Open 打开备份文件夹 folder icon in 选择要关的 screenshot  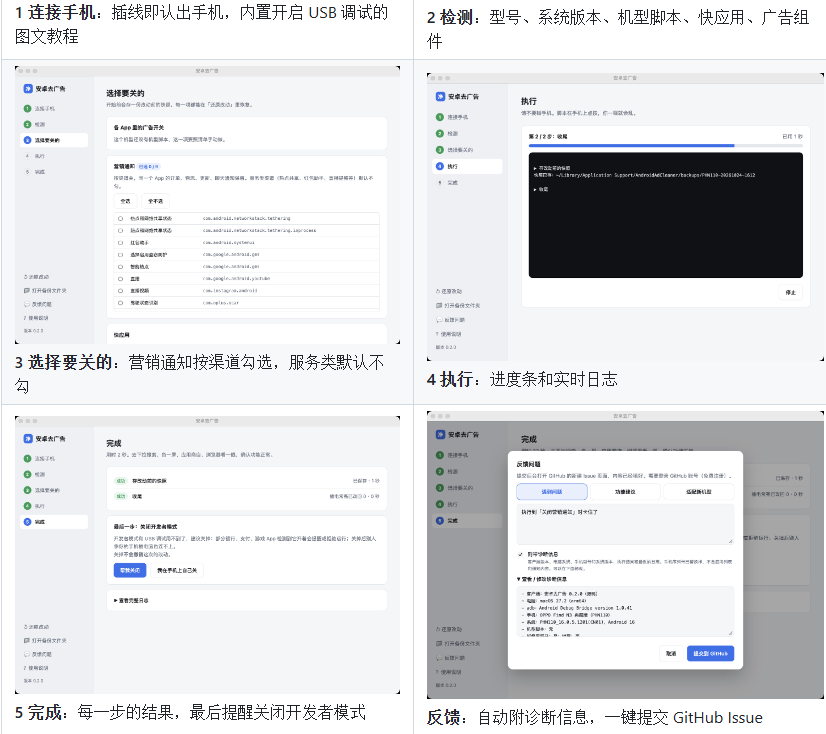click(x=26, y=290)
